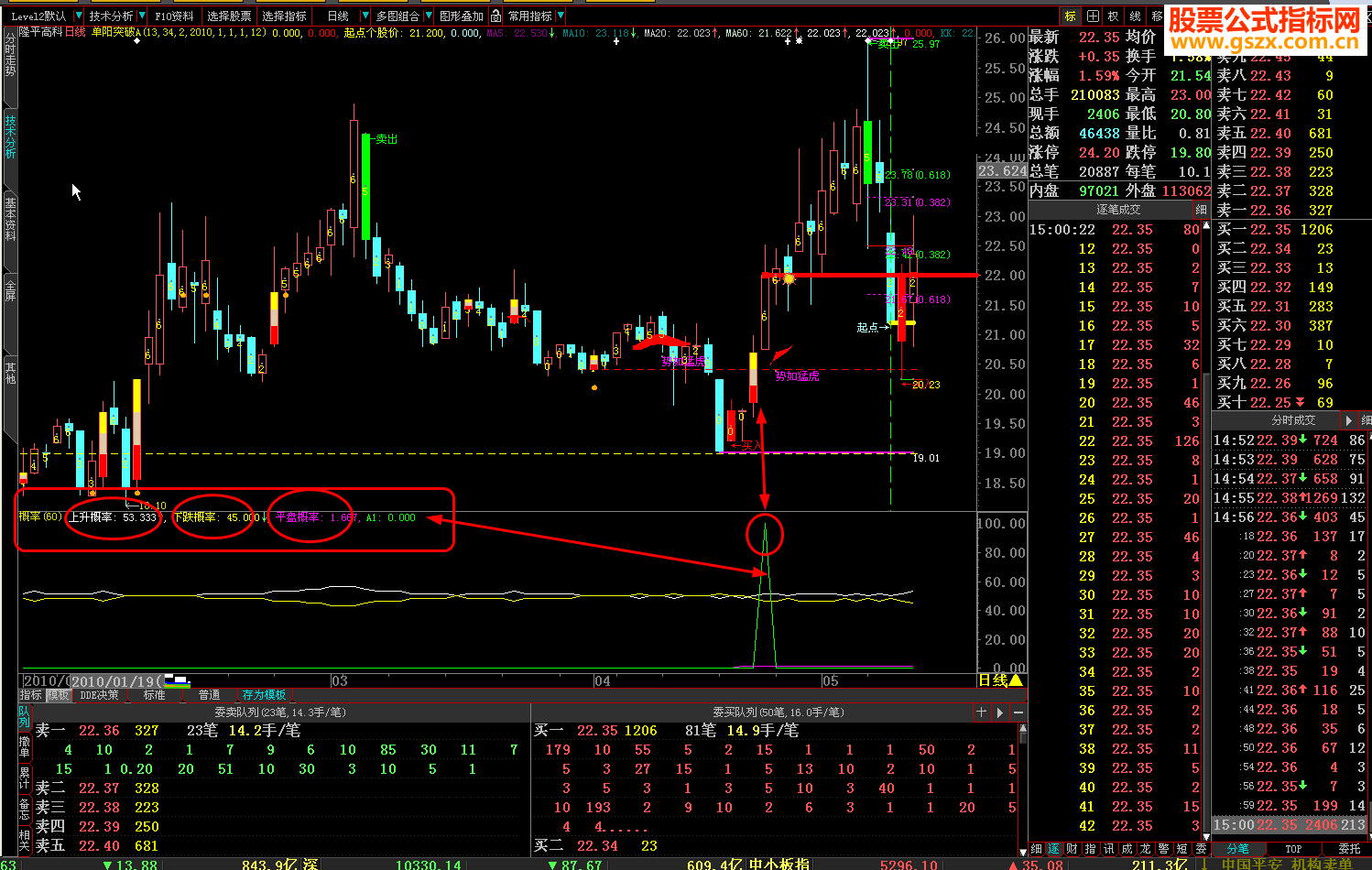Select the 委托 tab at bottom right
This screenshot has height=870, width=1372.
pyautogui.click(x=1349, y=849)
